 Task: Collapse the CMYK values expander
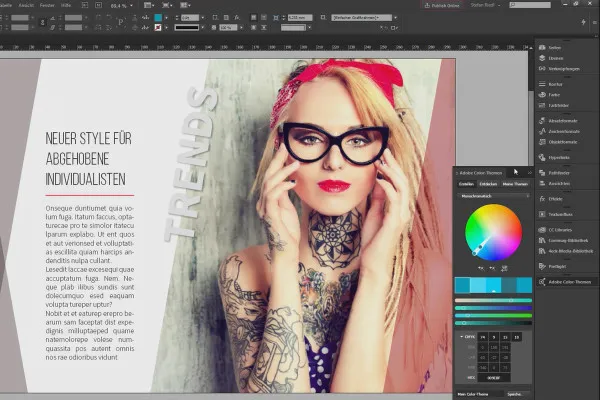461,337
